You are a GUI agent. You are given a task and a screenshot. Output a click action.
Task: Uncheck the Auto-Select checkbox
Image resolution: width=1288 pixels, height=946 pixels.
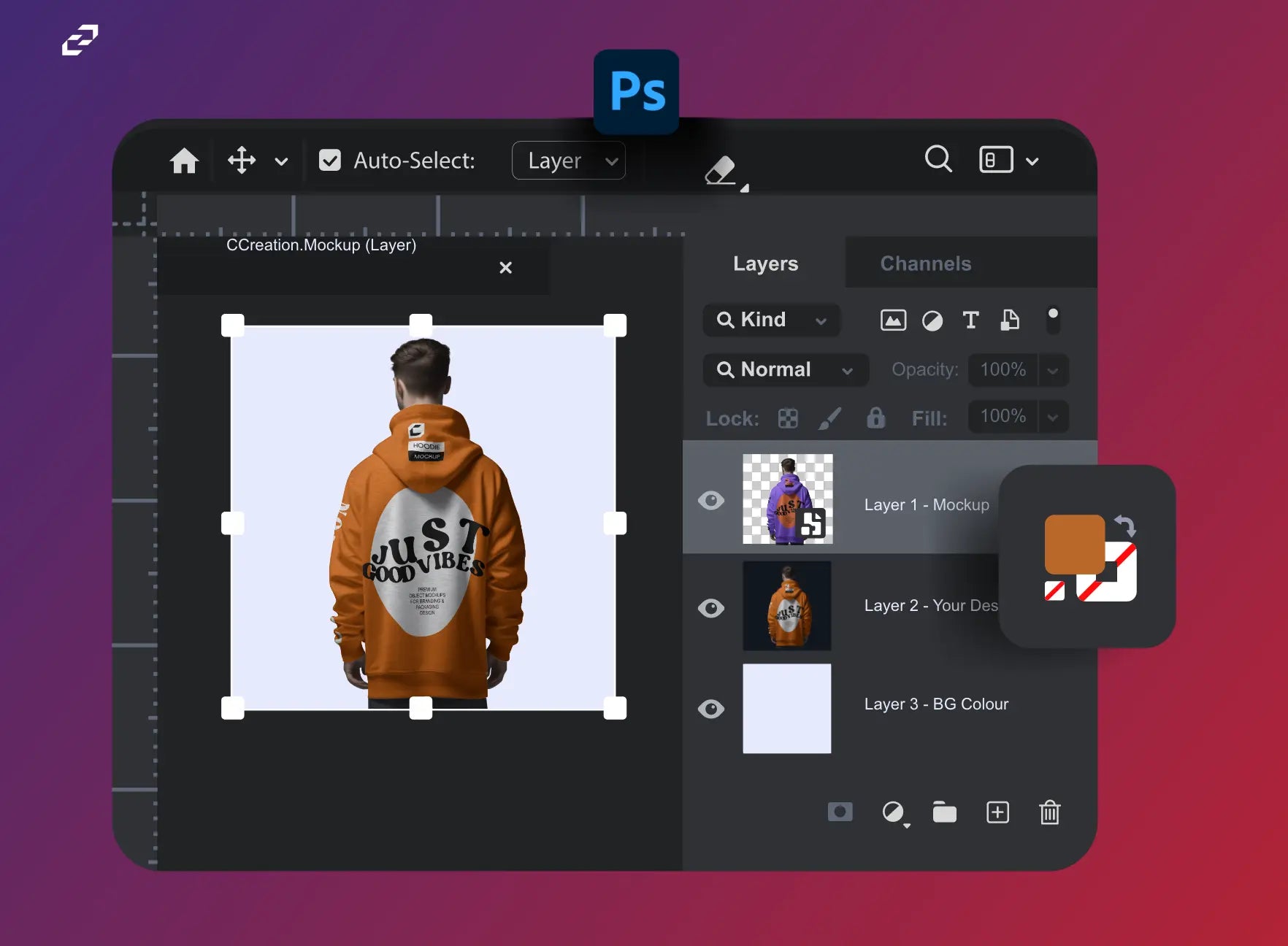pos(330,161)
